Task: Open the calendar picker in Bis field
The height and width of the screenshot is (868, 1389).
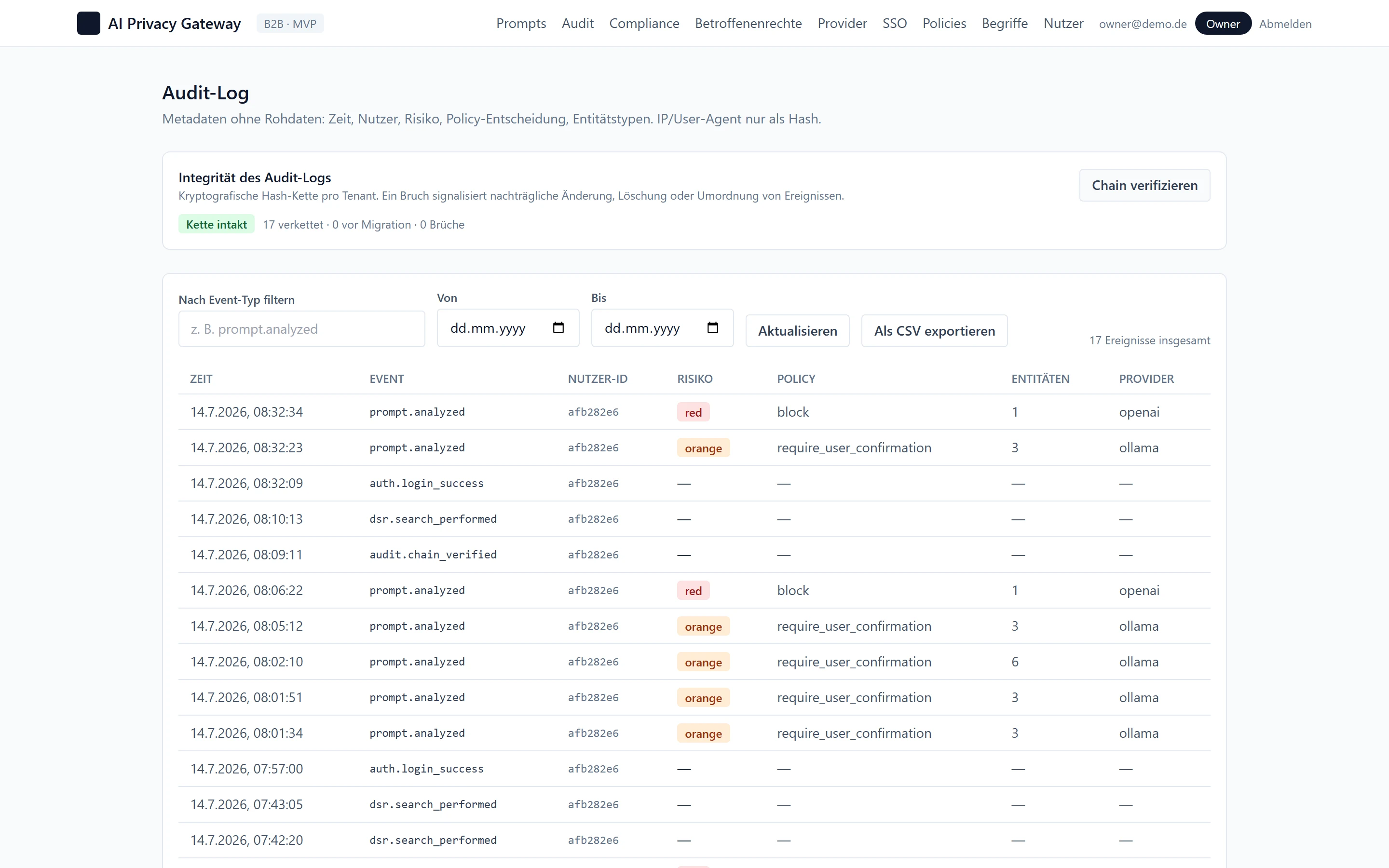Action: coord(712,328)
